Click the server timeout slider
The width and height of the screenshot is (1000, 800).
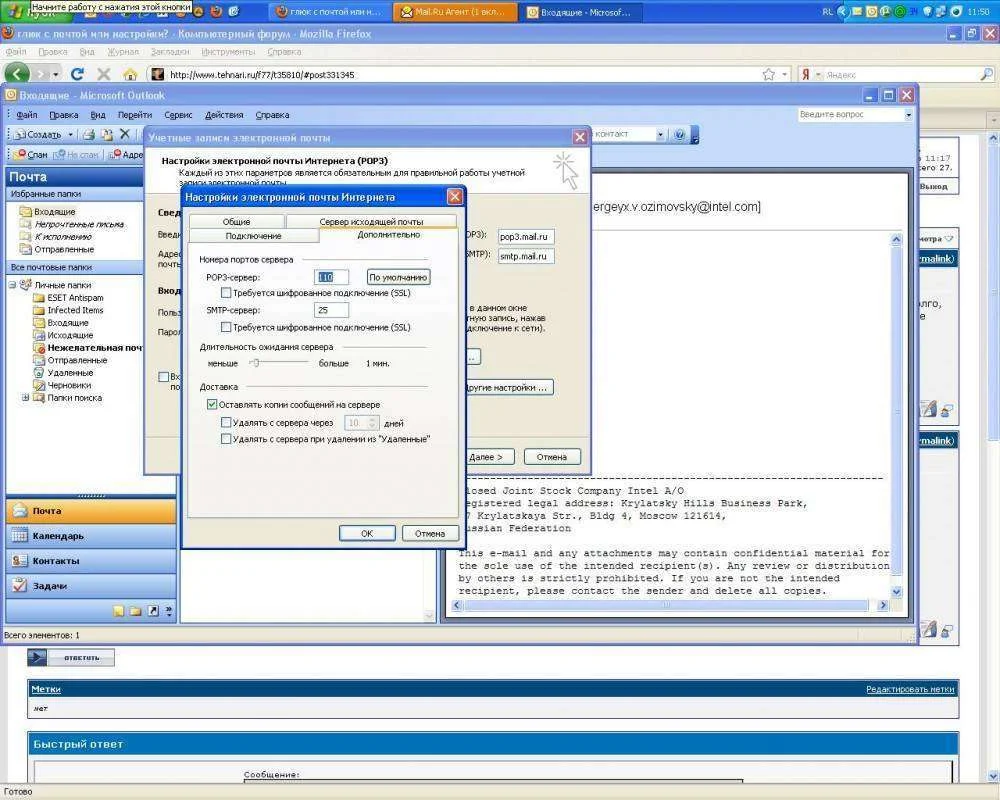pos(256,363)
